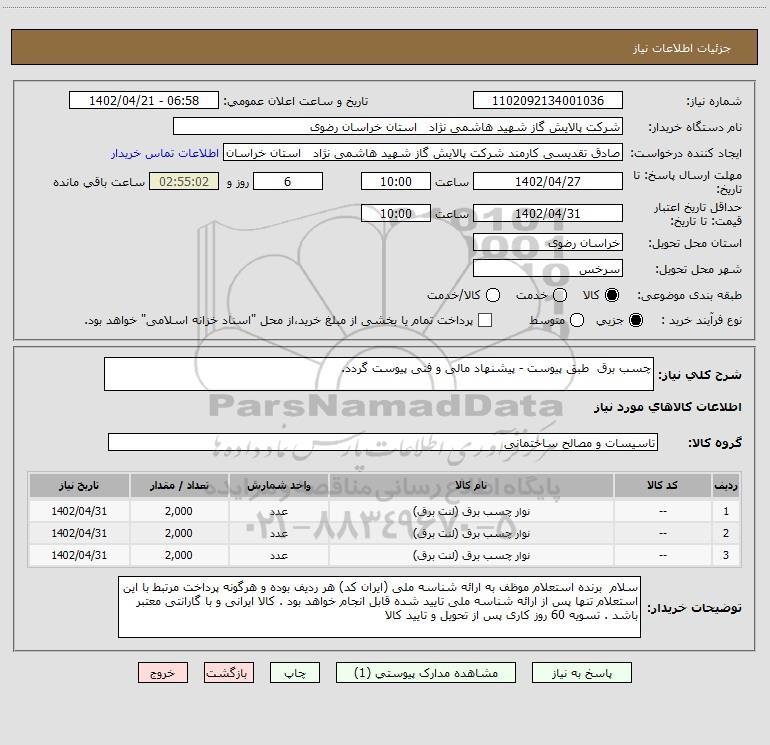Viewport: 770px width, 745px height.
Task: Click the پاسخ به نیاز button
Action: pyautogui.click(x=582, y=673)
